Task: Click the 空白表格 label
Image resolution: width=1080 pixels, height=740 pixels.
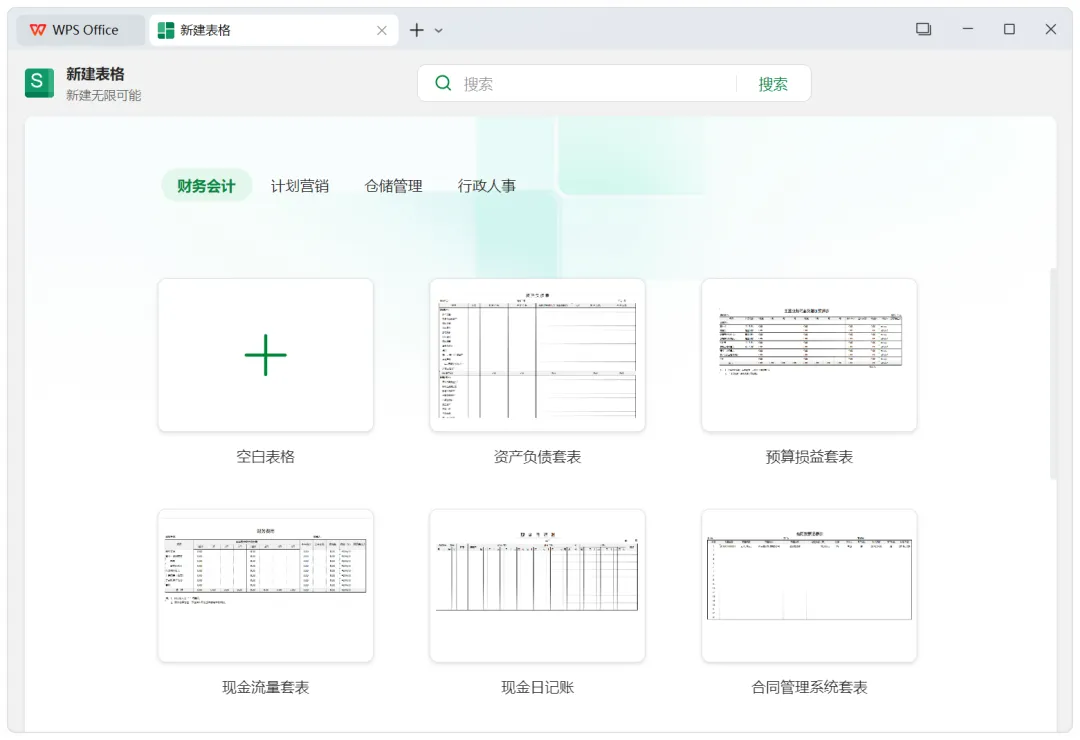Action: (266, 456)
